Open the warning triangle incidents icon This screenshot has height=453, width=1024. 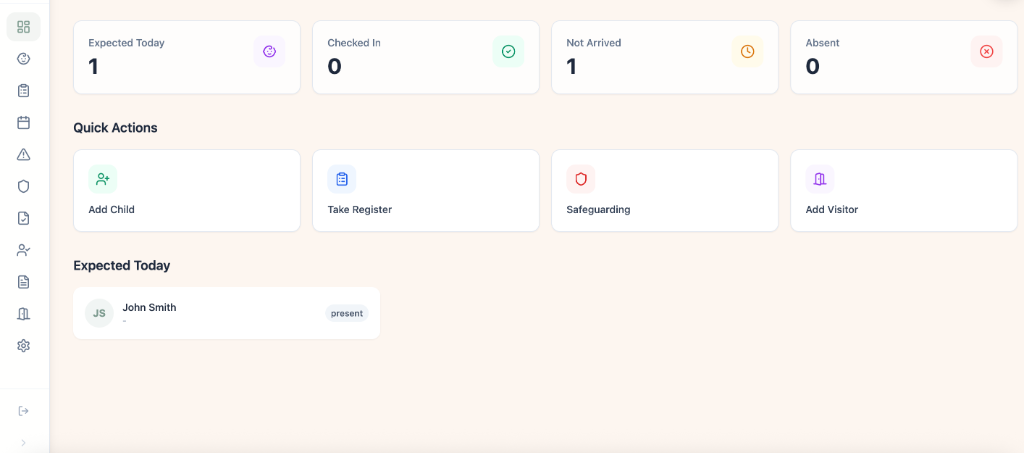(24, 155)
